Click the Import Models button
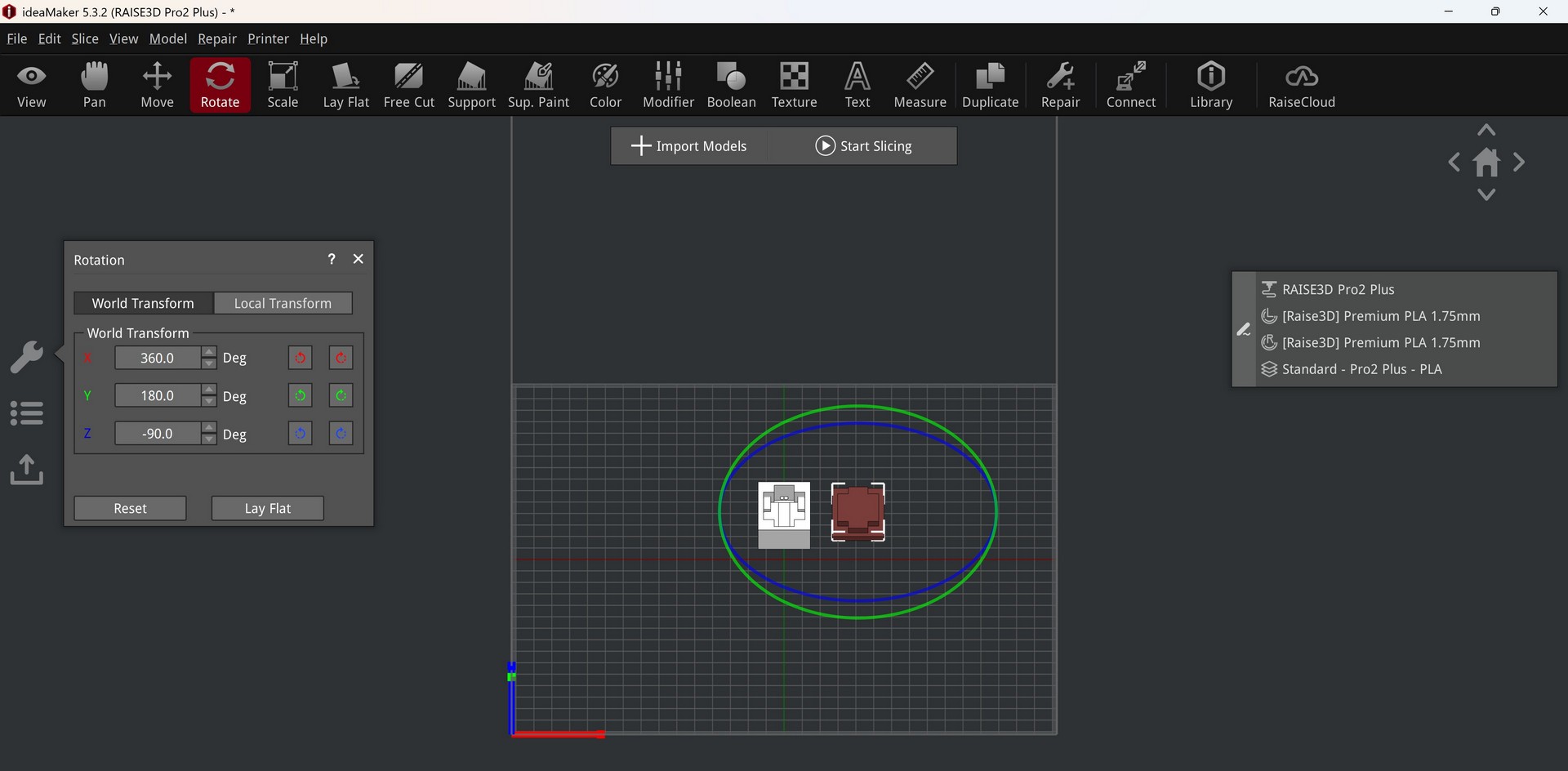The height and width of the screenshot is (771, 1568). [x=689, y=146]
